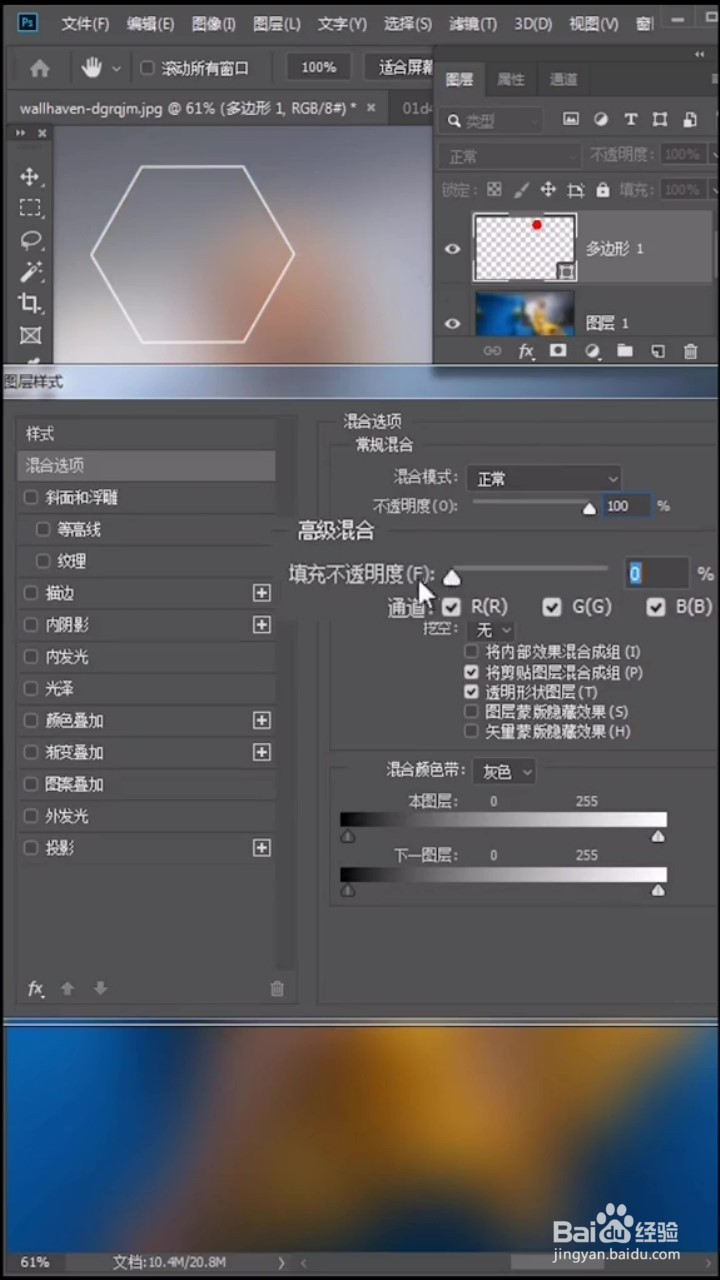
Task: Open 挖空 dropdown showing 无
Action: (x=492, y=630)
